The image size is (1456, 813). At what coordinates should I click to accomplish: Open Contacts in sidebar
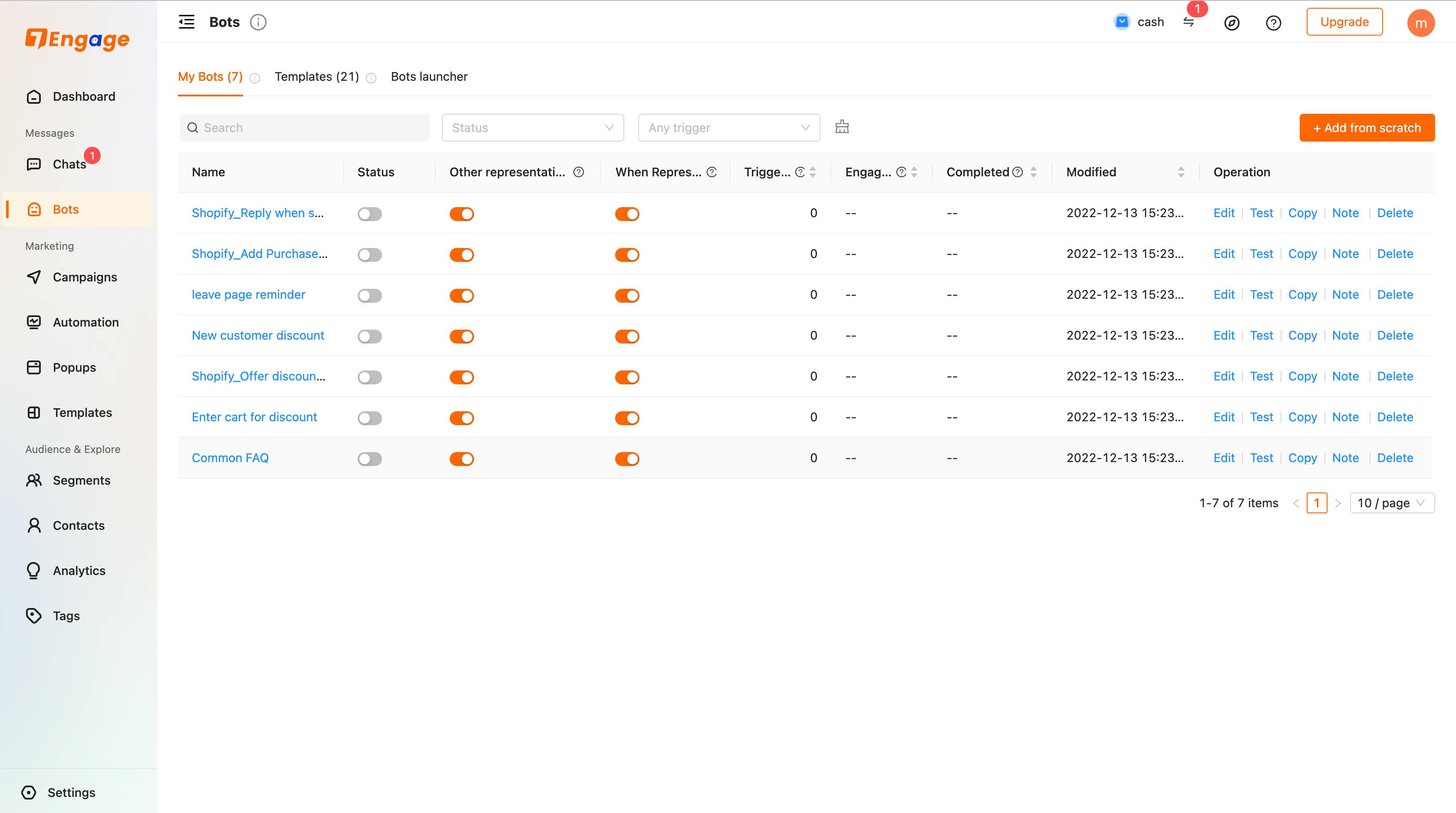(66, 526)
